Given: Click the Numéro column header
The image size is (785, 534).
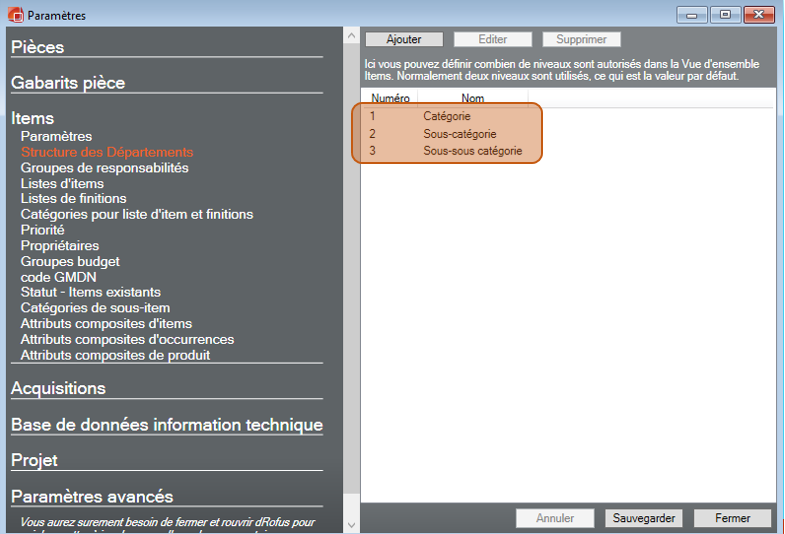Looking at the screenshot, I should point(390,99).
